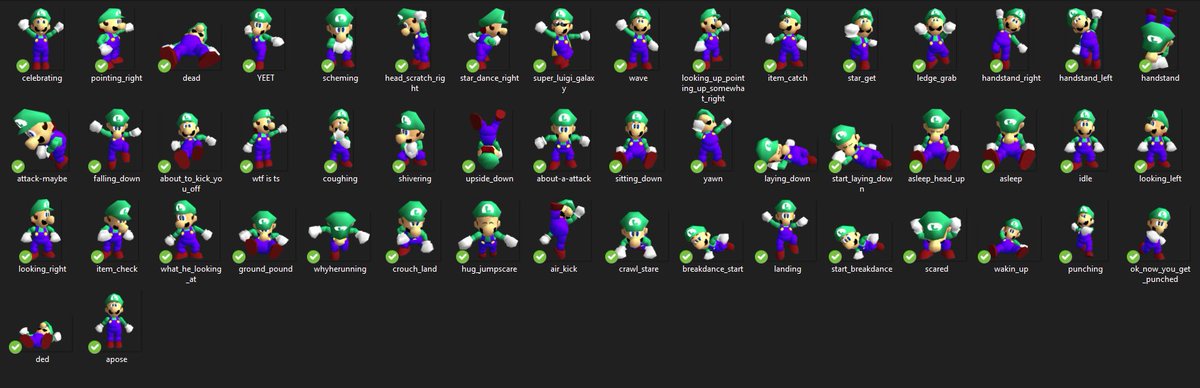This screenshot has width=1200, height=388.
Task: Click the handstand_right file thumbnail
Action: pyautogui.click(x=1011, y=39)
